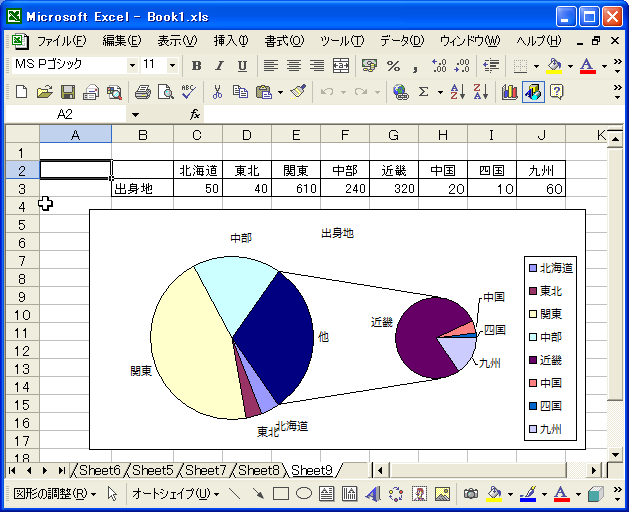Toggle Underline formatting
Image resolution: width=629 pixels, height=512 pixels.
(242, 65)
